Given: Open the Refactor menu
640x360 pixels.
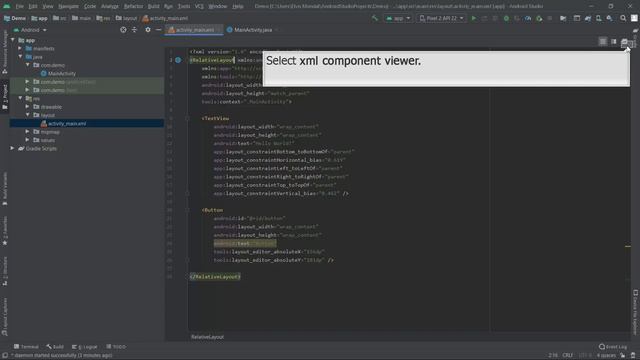Looking at the screenshot, I should tap(133, 6).
